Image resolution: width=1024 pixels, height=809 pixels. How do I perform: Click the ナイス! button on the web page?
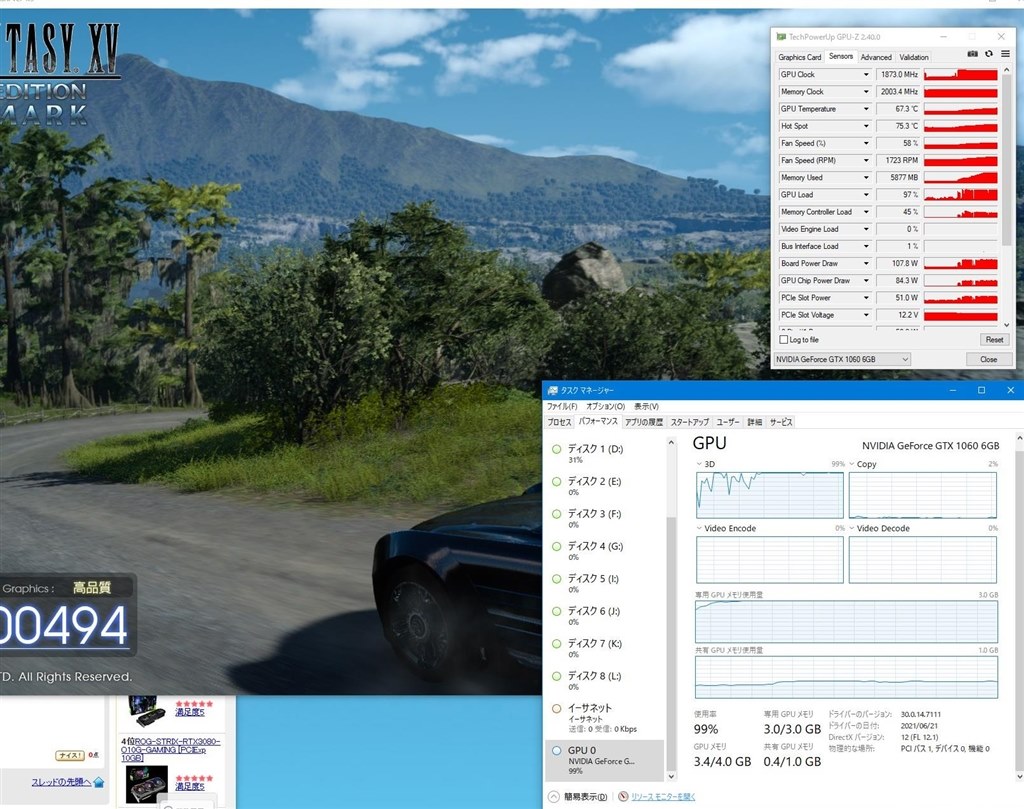point(71,755)
